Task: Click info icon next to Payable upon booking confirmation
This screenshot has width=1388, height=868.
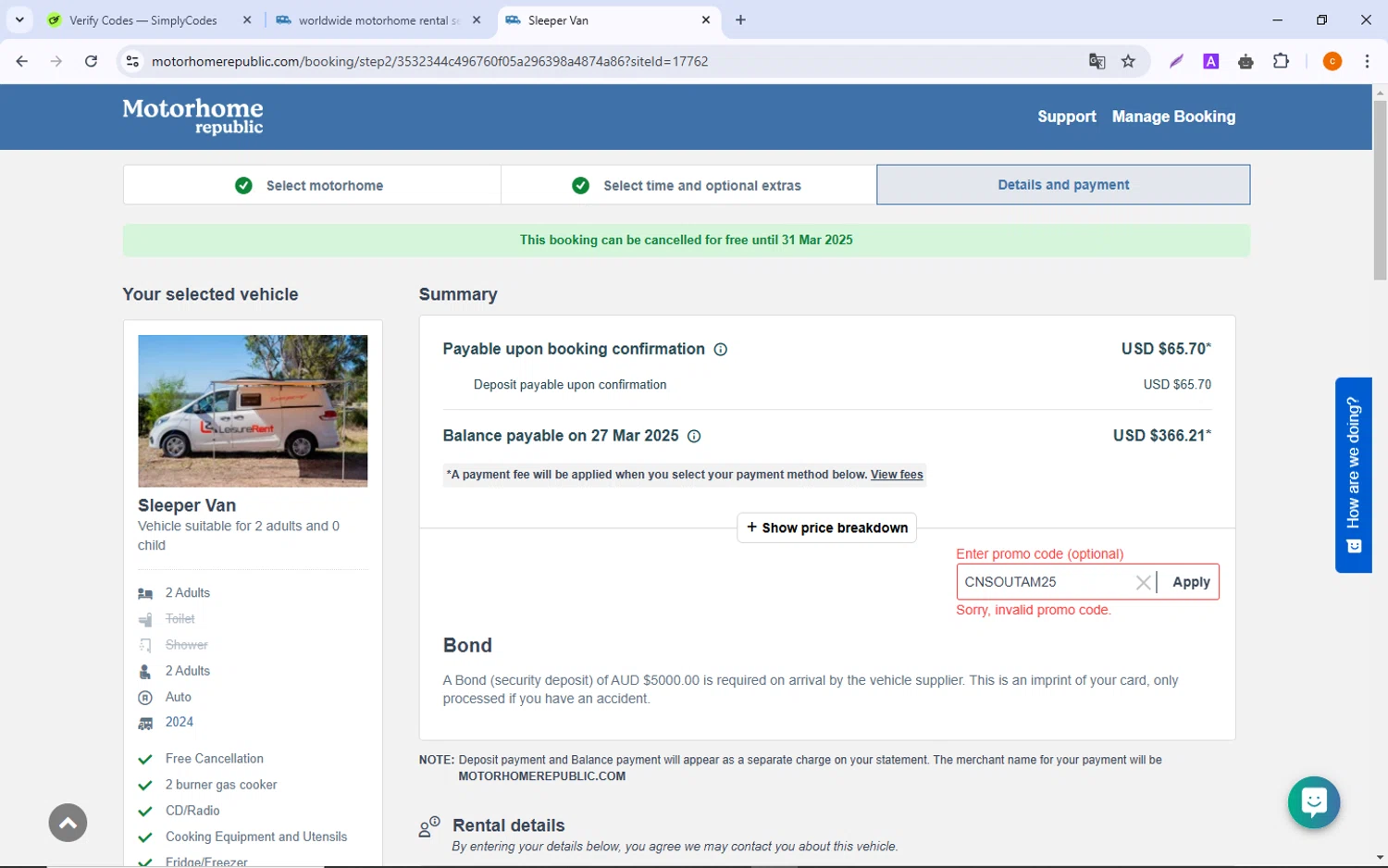Action: (x=721, y=350)
